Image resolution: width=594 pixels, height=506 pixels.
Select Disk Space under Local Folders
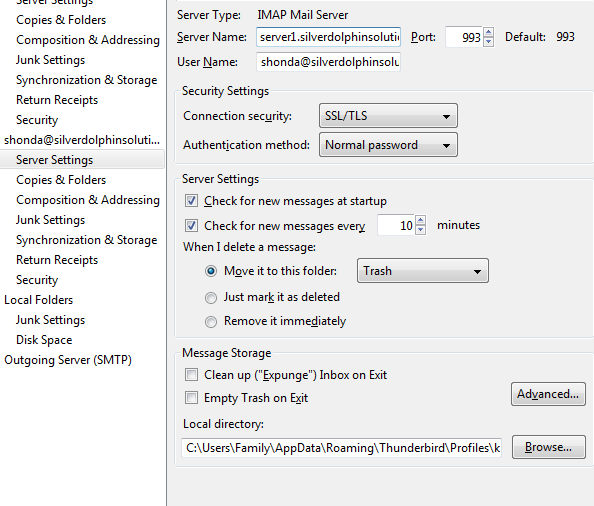coord(44,340)
